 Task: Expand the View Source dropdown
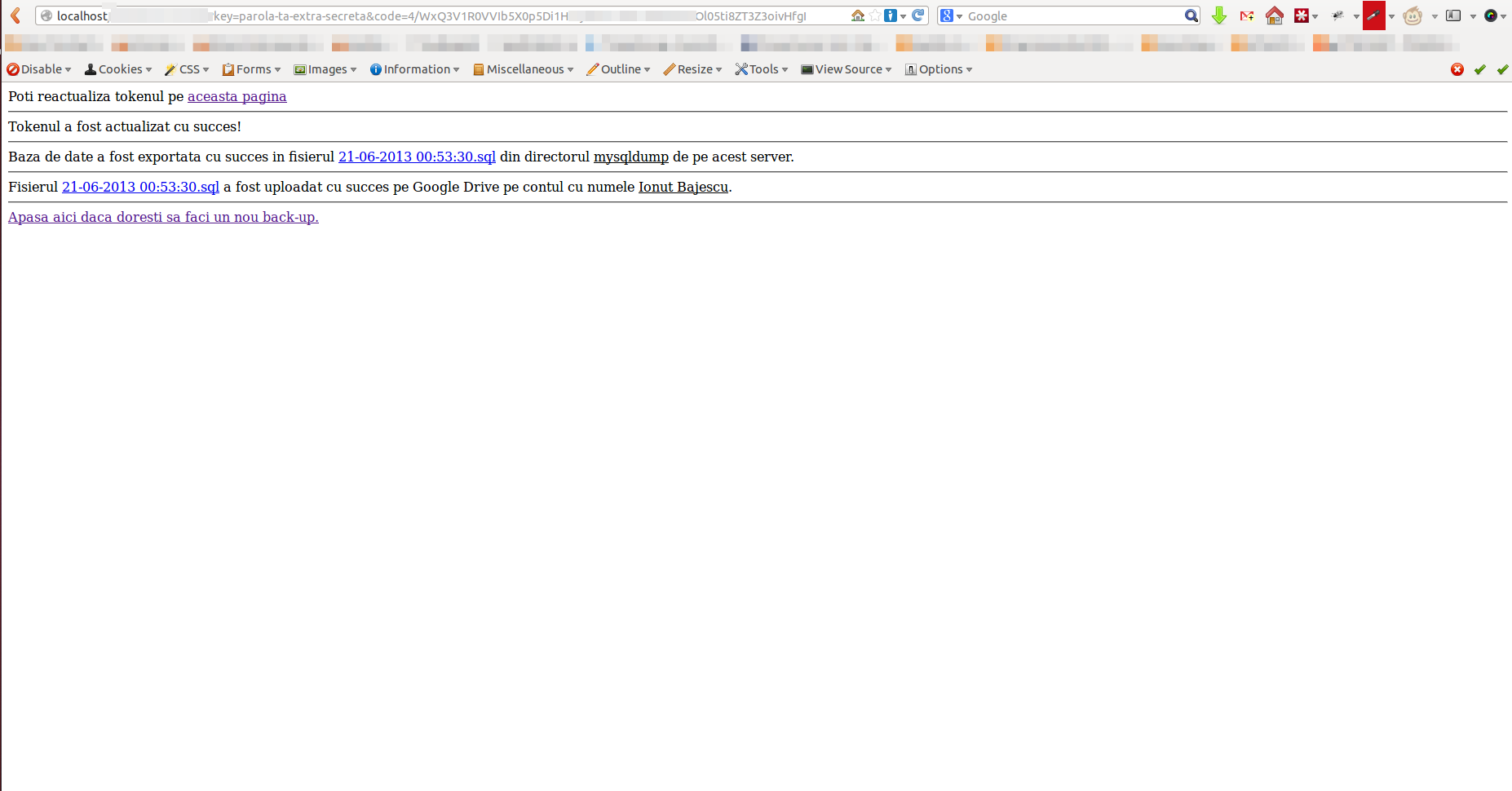(847, 69)
